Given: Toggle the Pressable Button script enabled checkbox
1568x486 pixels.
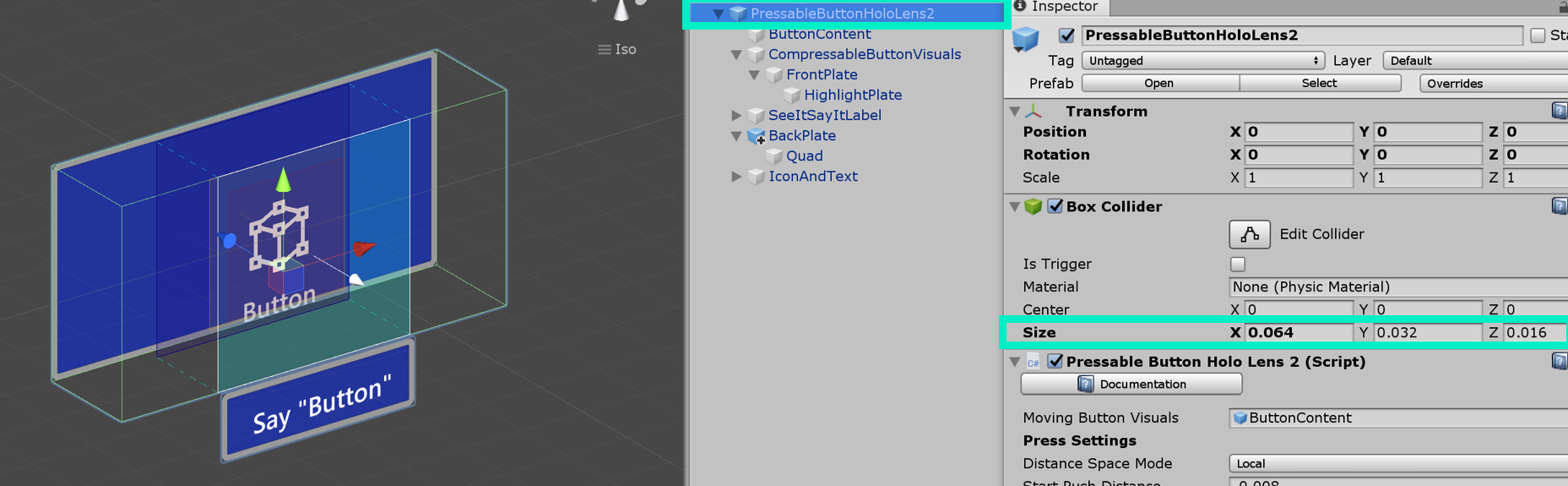Looking at the screenshot, I should [1055, 361].
